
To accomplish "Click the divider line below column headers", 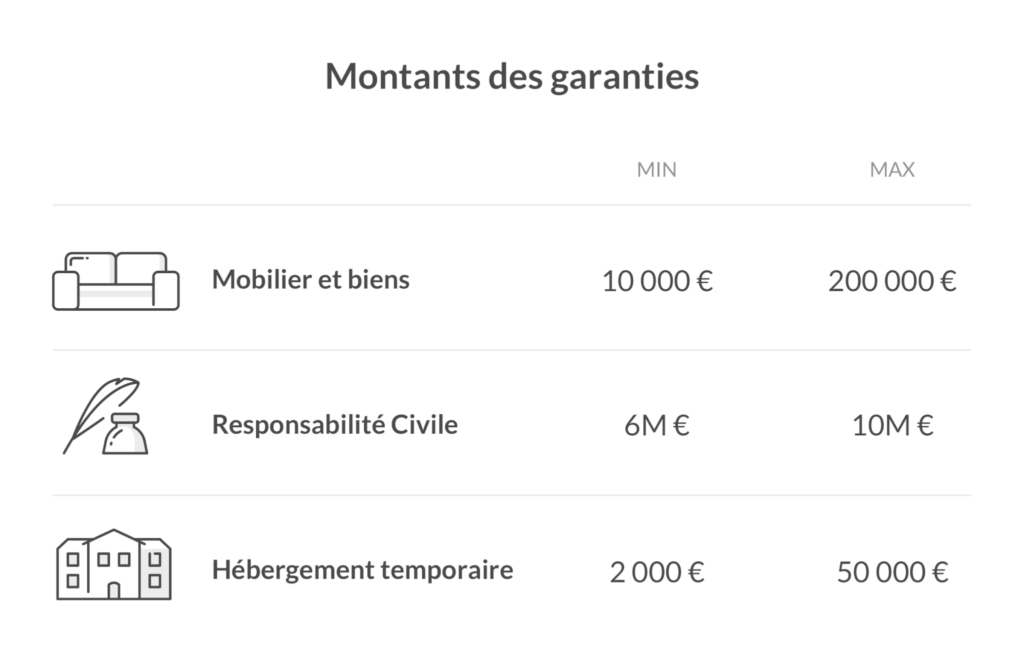I will (x=512, y=205).
